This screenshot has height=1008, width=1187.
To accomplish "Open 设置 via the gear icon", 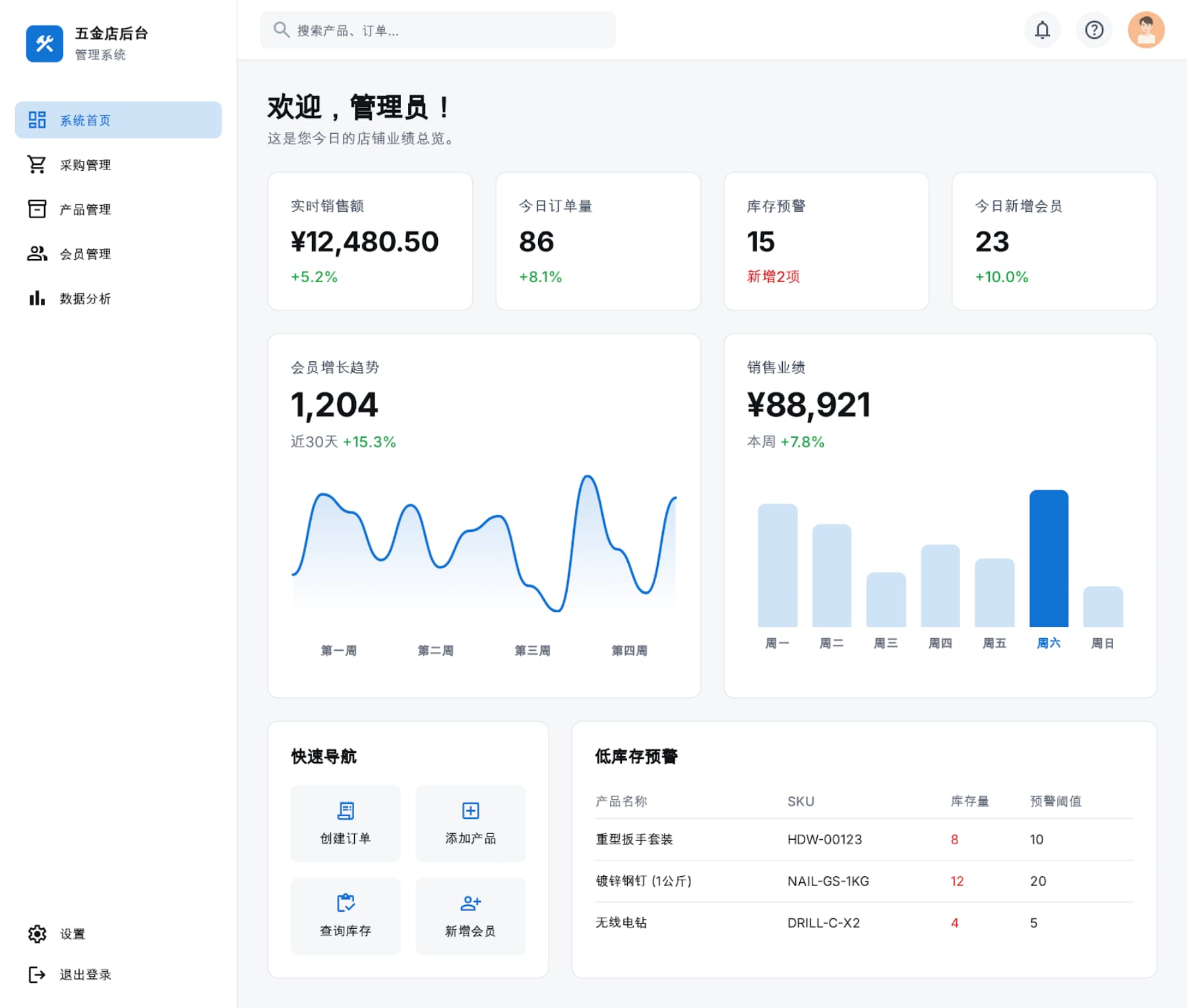I will pos(37,934).
